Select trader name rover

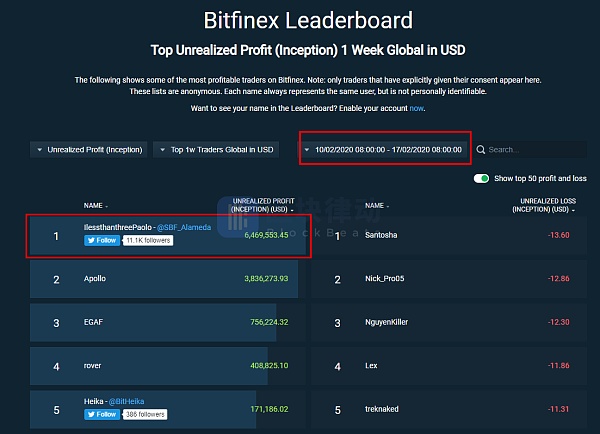pyautogui.click(x=93, y=366)
